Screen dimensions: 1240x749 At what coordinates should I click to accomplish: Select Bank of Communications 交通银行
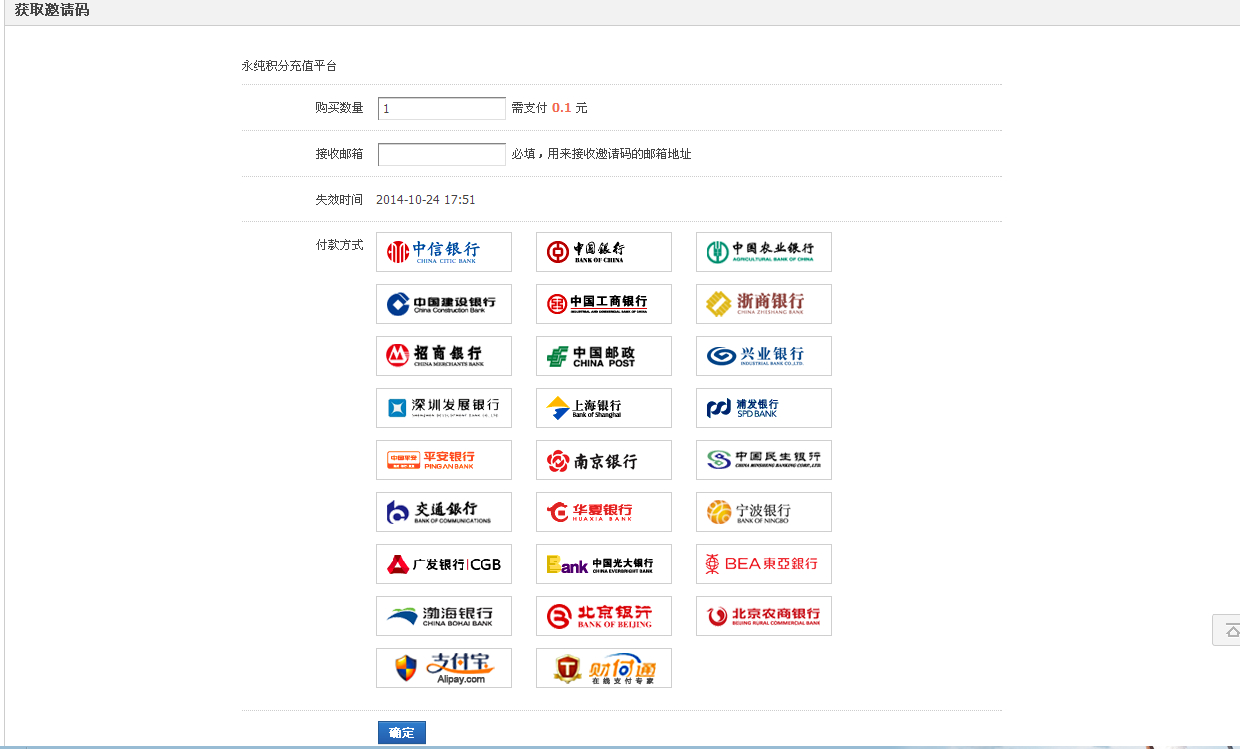443,512
